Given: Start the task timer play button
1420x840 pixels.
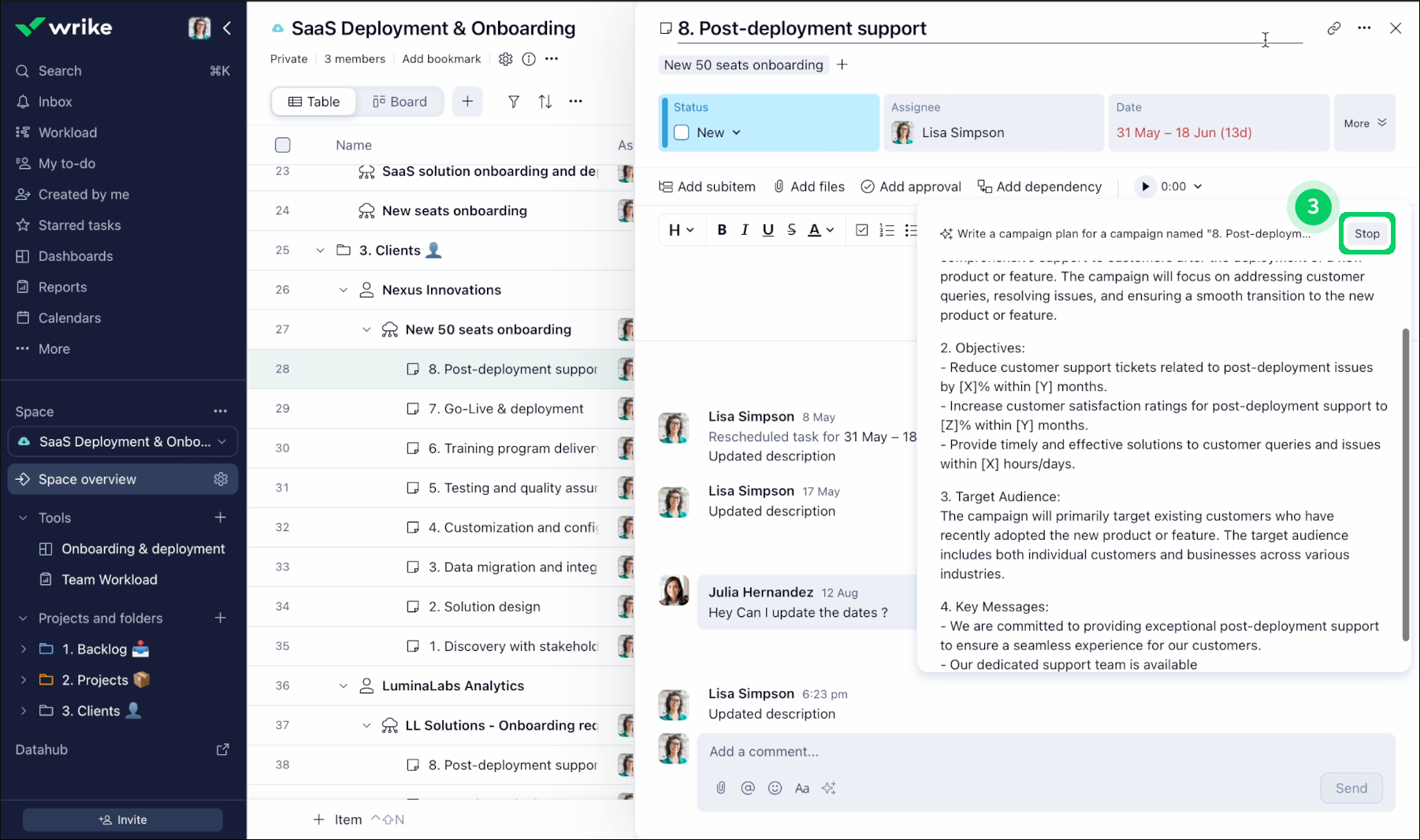Looking at the screenshot, I should pyautogui.click(x=1145, y=187).
